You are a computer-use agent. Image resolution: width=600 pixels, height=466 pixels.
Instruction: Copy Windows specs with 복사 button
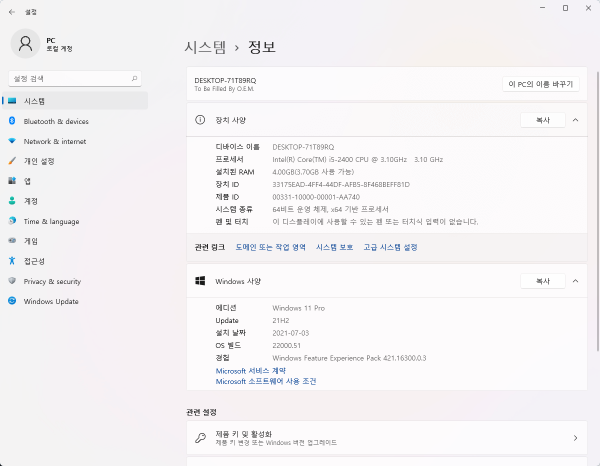543,281
